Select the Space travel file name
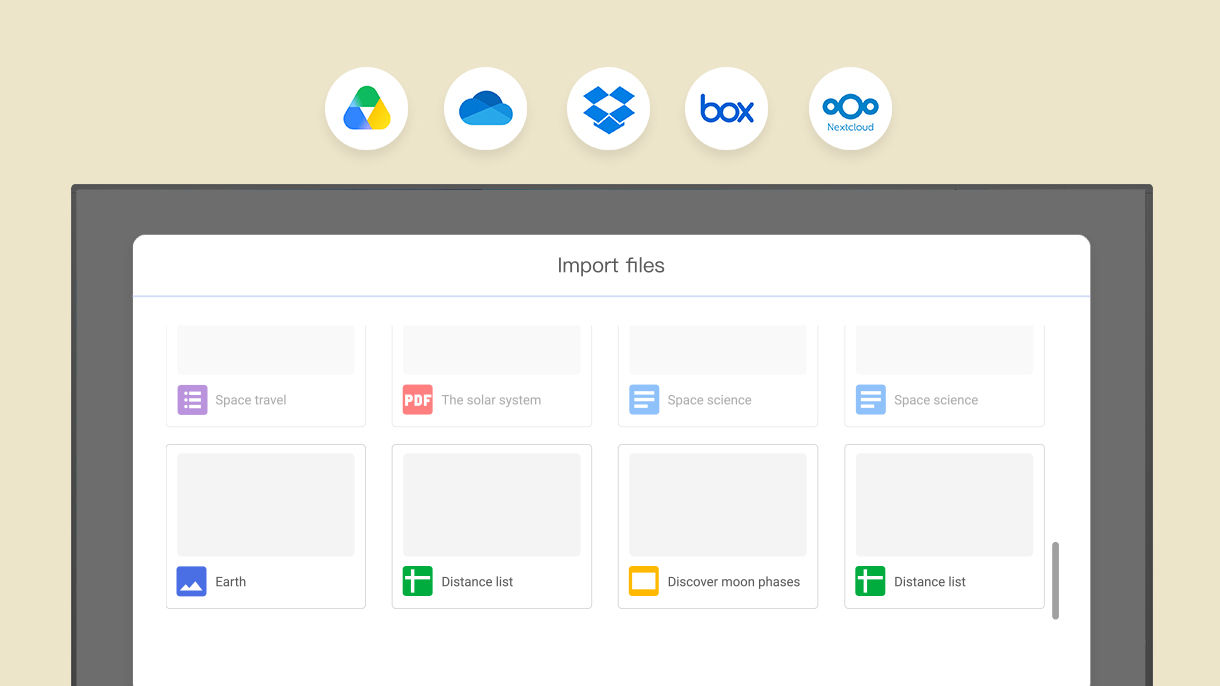Image resolution: width=1220 pixels, height=686 pixels. [x=251, y=400]
